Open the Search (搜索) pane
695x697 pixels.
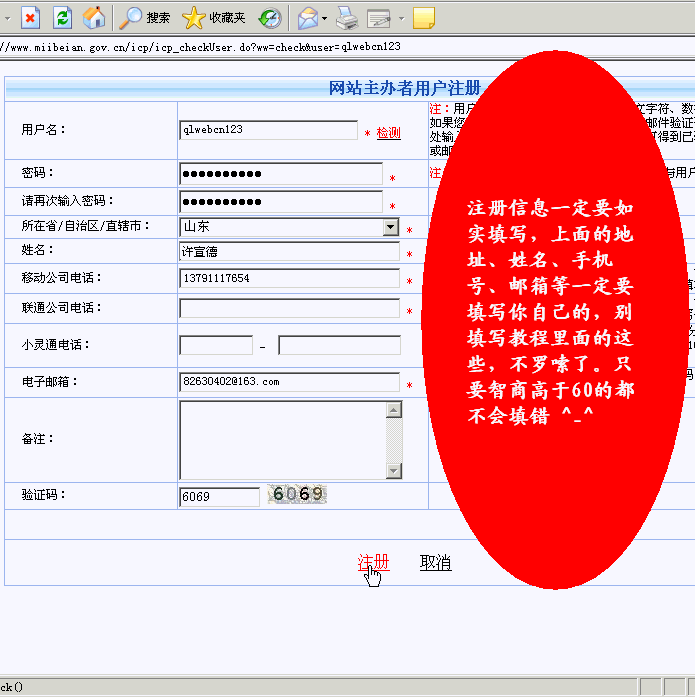click(x=145, y=17)
